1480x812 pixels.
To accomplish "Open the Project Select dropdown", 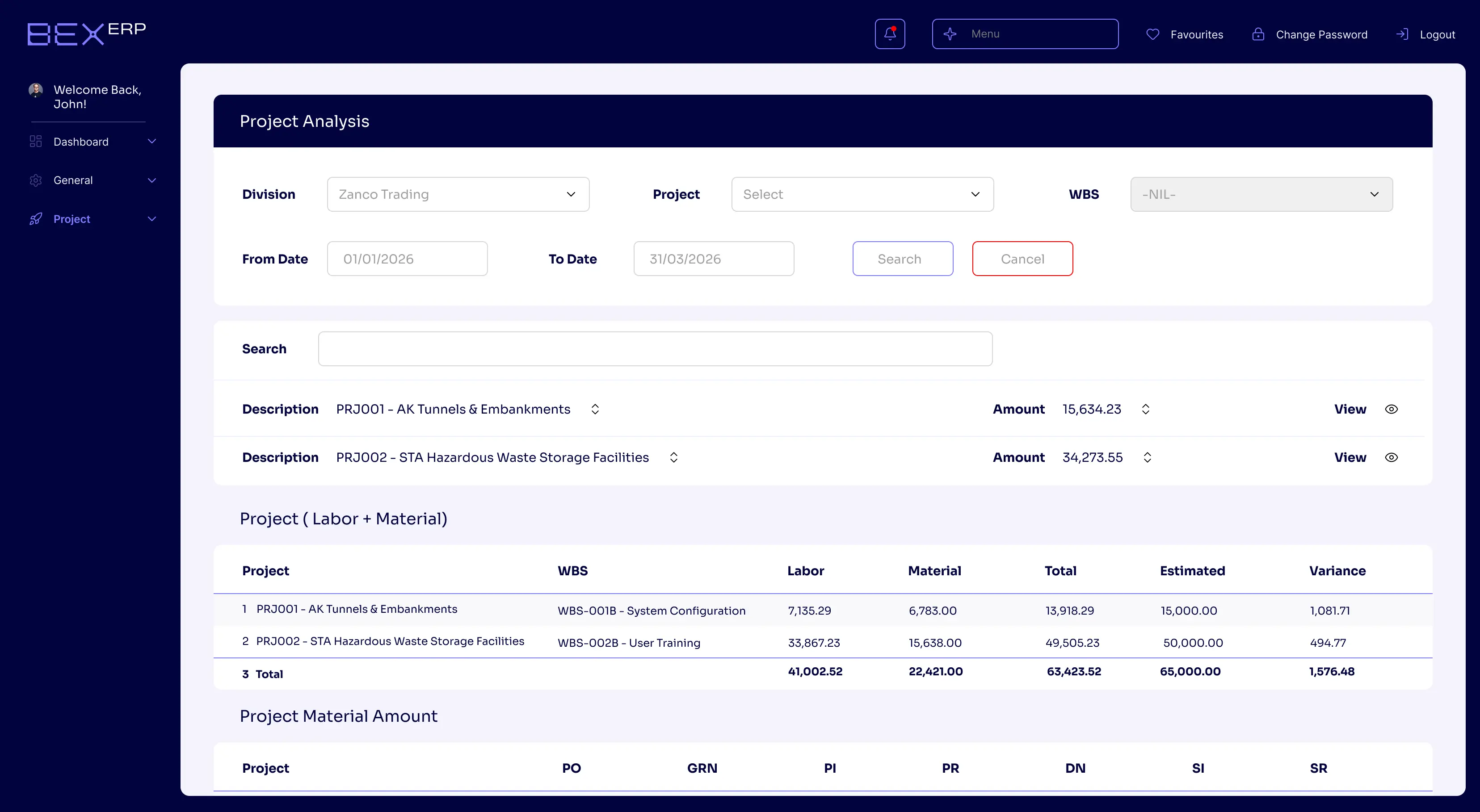I will pos(862,194).
